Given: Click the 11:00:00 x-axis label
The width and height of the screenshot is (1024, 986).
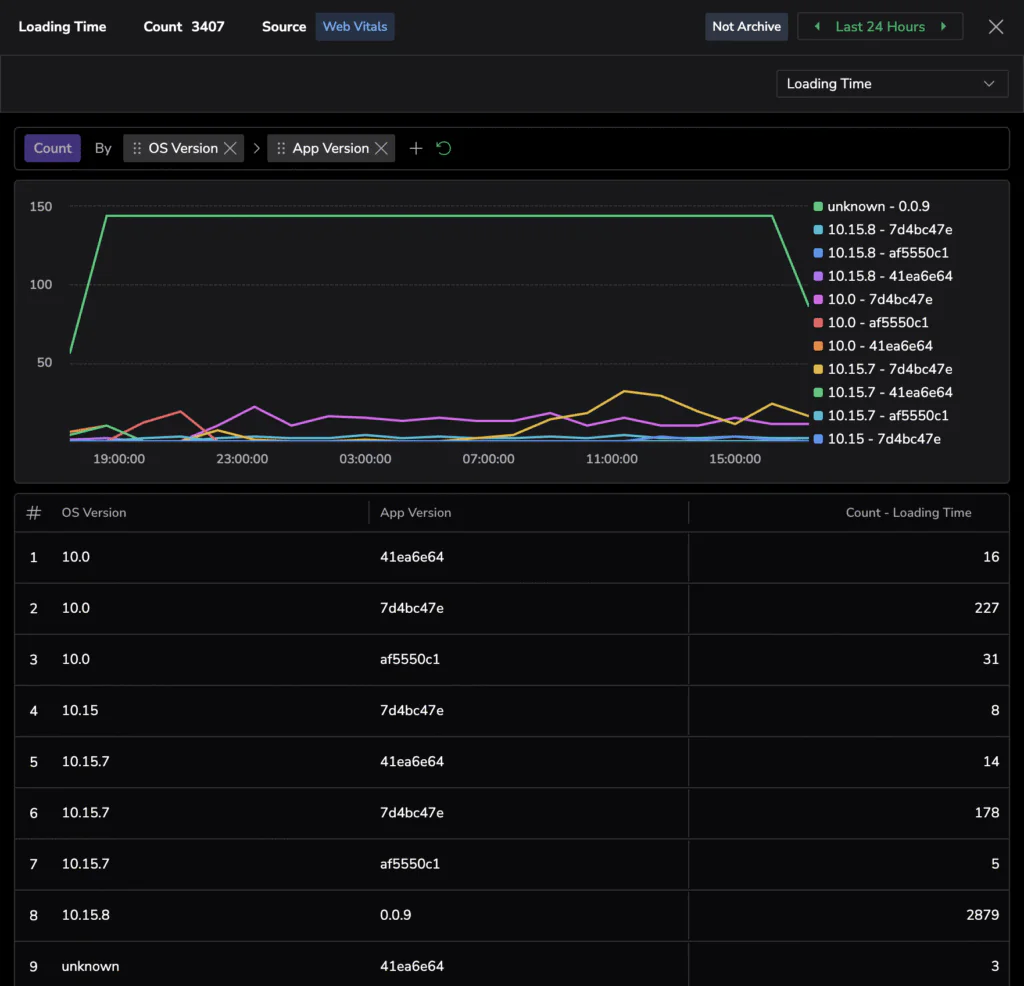Looking at the screenshot, I should pyautogui.click(x=611, y=459).
